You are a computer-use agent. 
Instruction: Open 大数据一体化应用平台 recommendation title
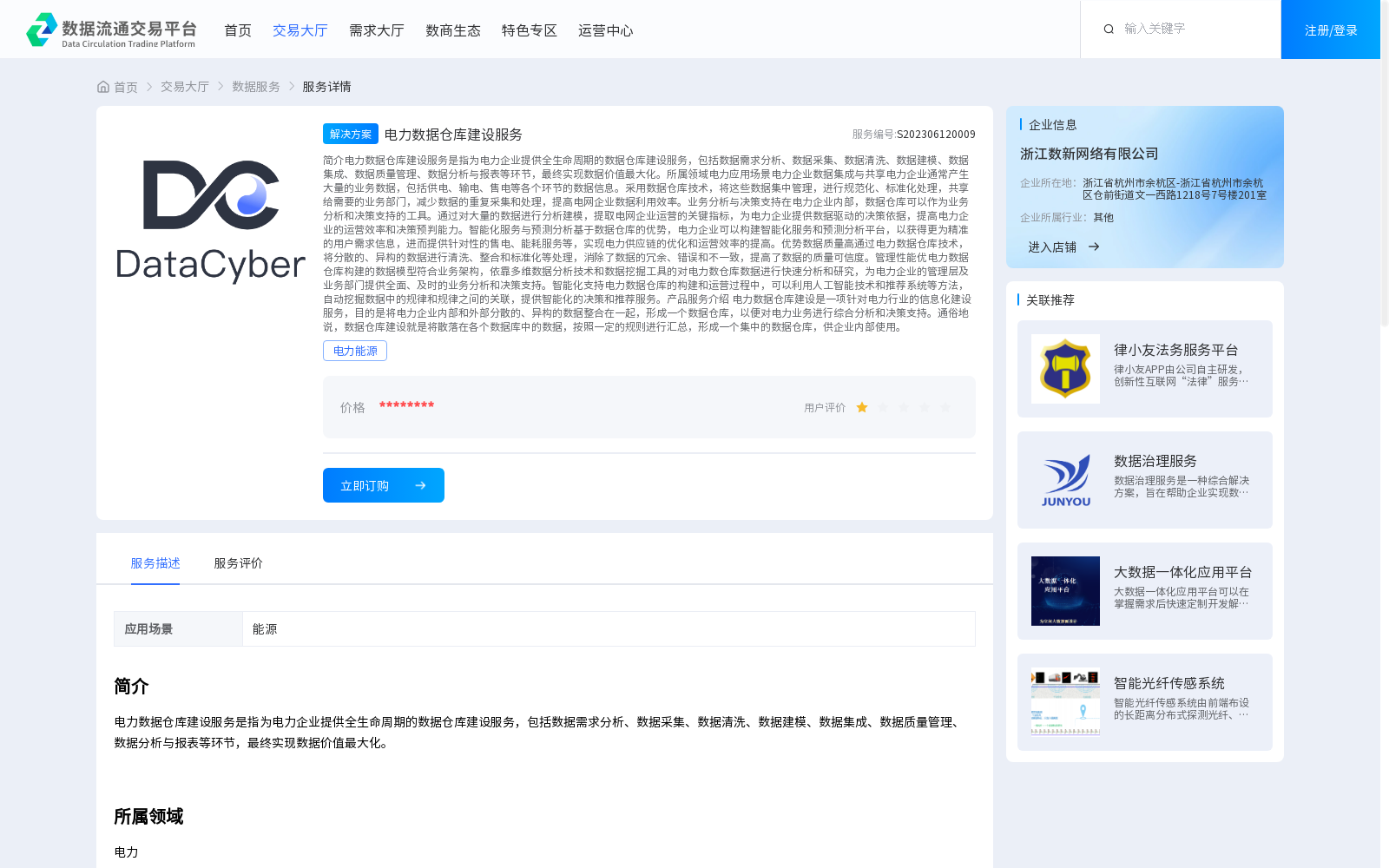pos(1183,572)
